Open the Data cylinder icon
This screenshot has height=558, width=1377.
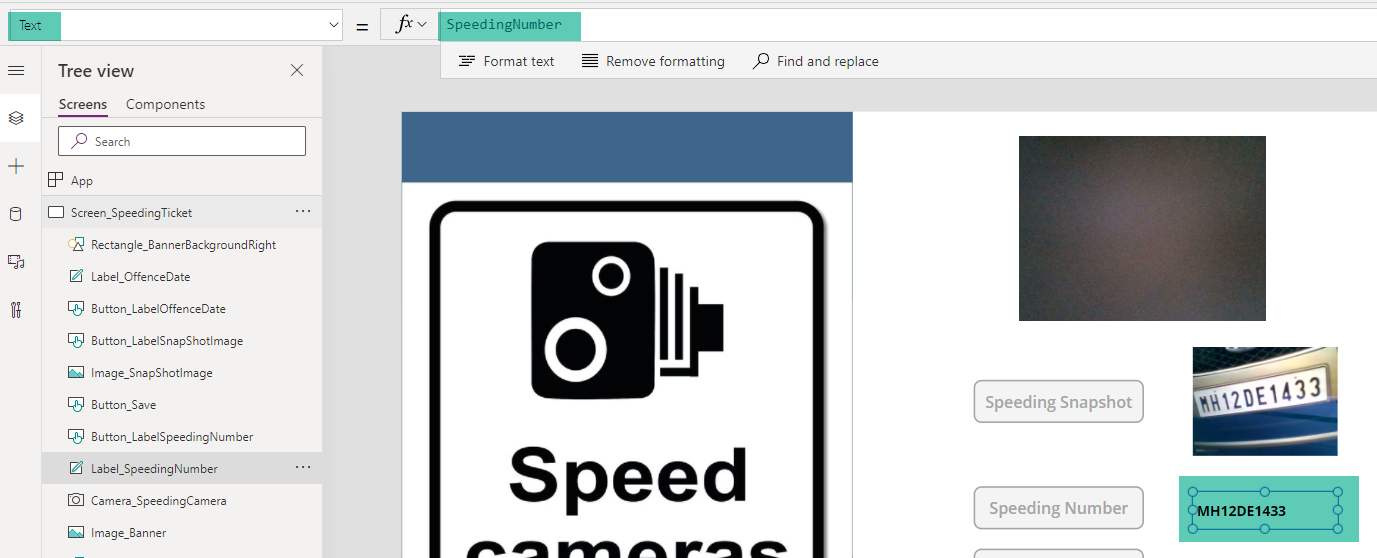click(15, 214)
